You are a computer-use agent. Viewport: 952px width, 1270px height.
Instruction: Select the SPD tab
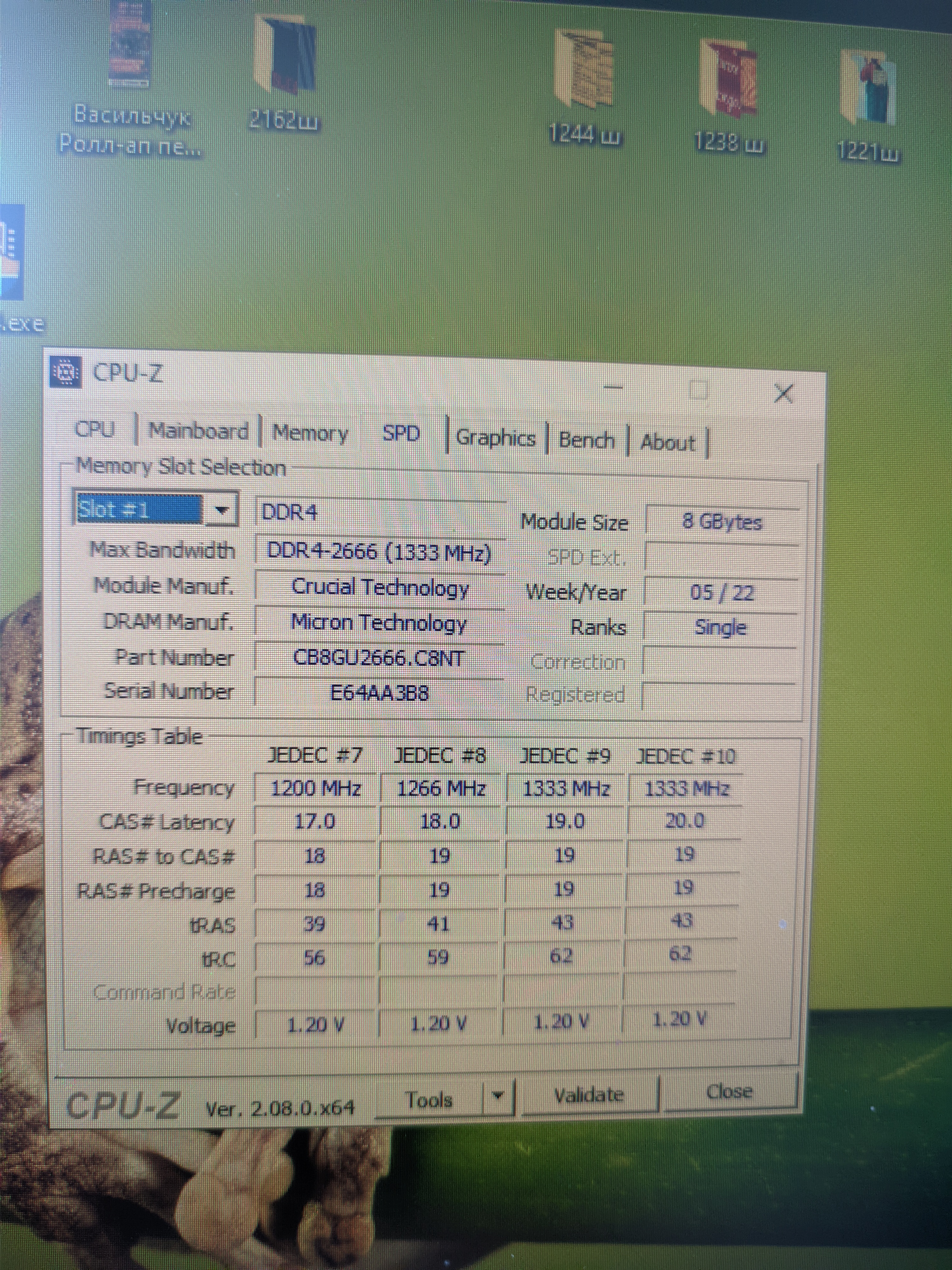point(401,433)
